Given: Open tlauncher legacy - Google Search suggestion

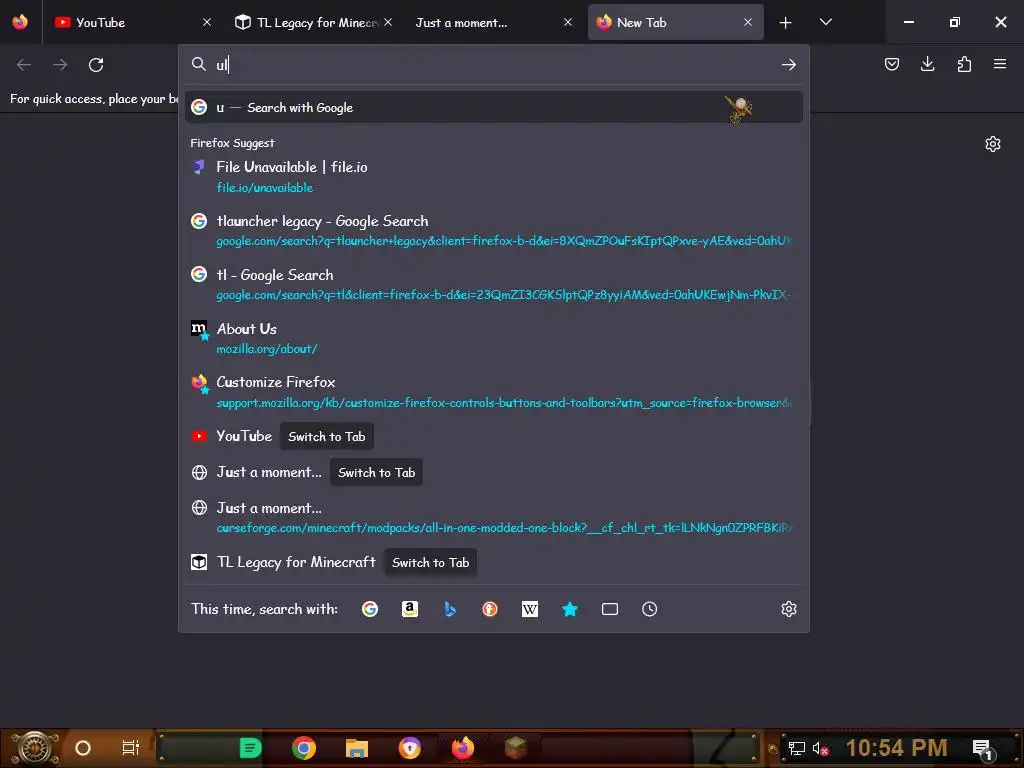Looking at the screenshot, I should [x=494, y=231].
